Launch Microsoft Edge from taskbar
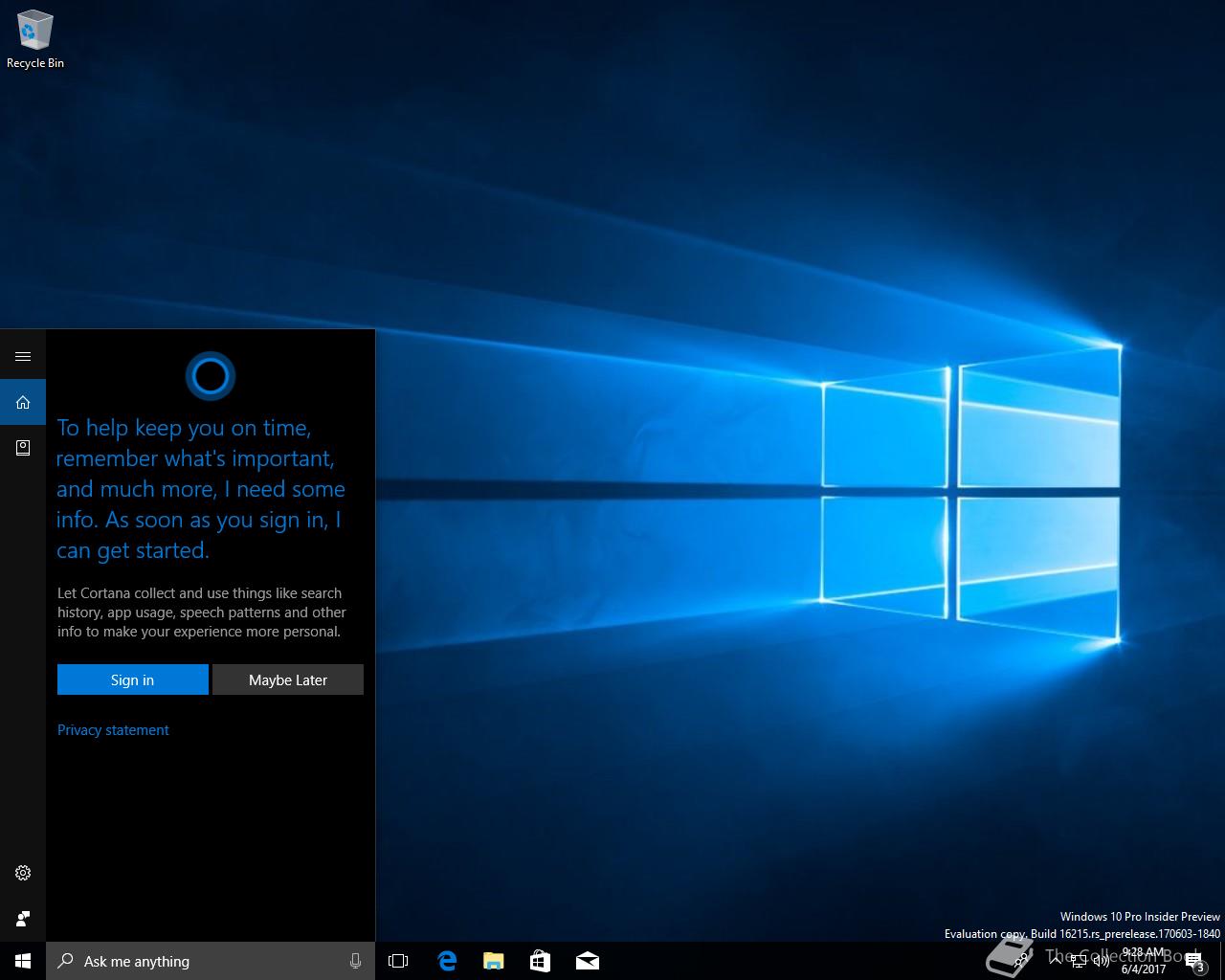The image size is (1225, 980). [x=447, y=961]
